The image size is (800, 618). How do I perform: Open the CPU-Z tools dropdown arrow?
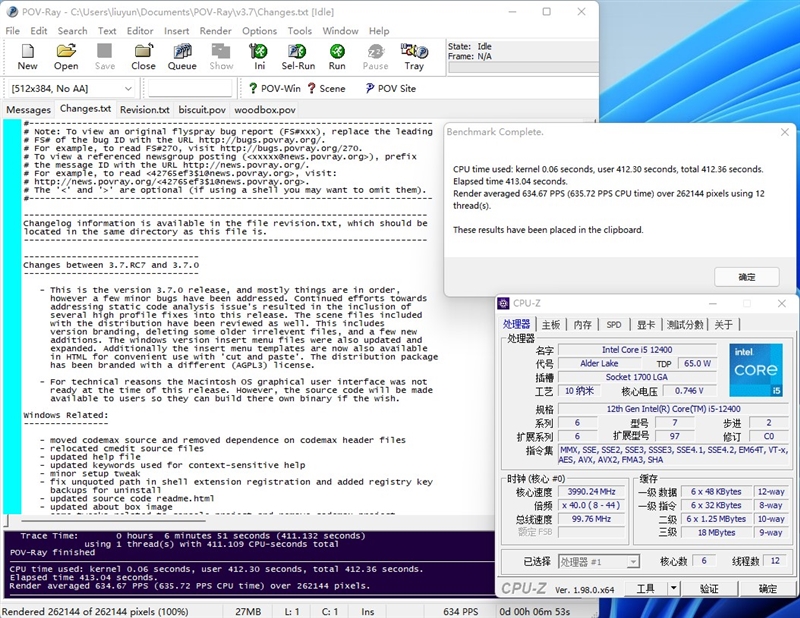[x=673, y=589]
